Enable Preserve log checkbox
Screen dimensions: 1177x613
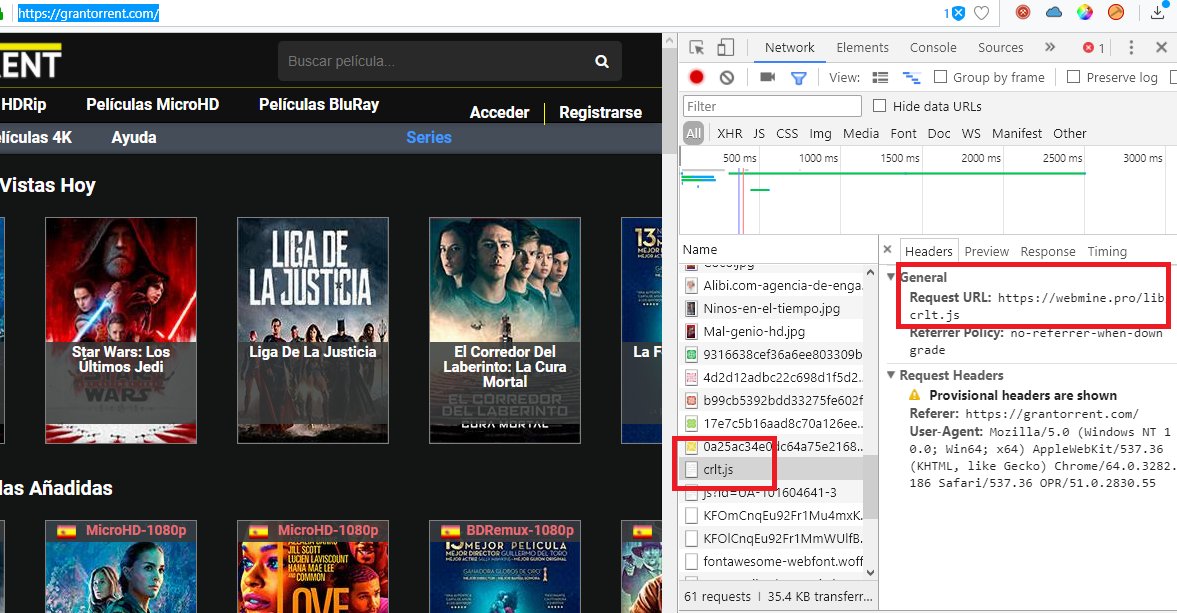point(1073,77)
